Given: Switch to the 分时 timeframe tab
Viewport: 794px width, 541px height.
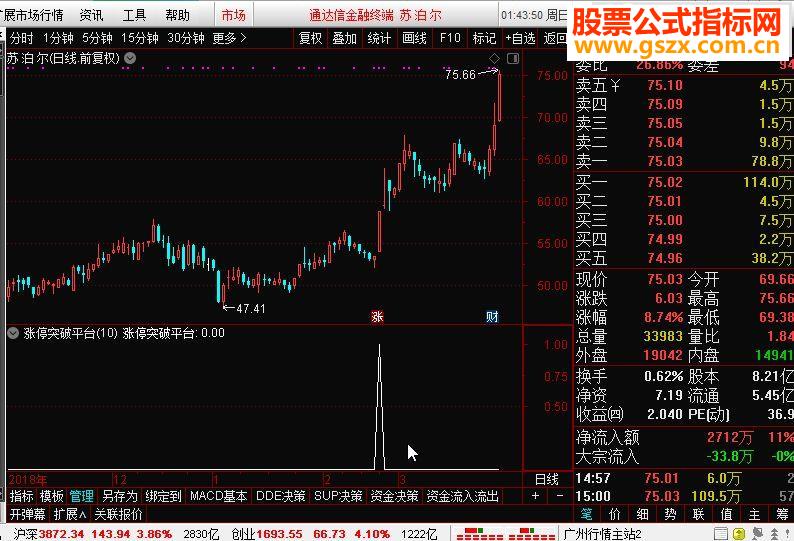Looking at the screenshot, I should [x=21, y=38].
